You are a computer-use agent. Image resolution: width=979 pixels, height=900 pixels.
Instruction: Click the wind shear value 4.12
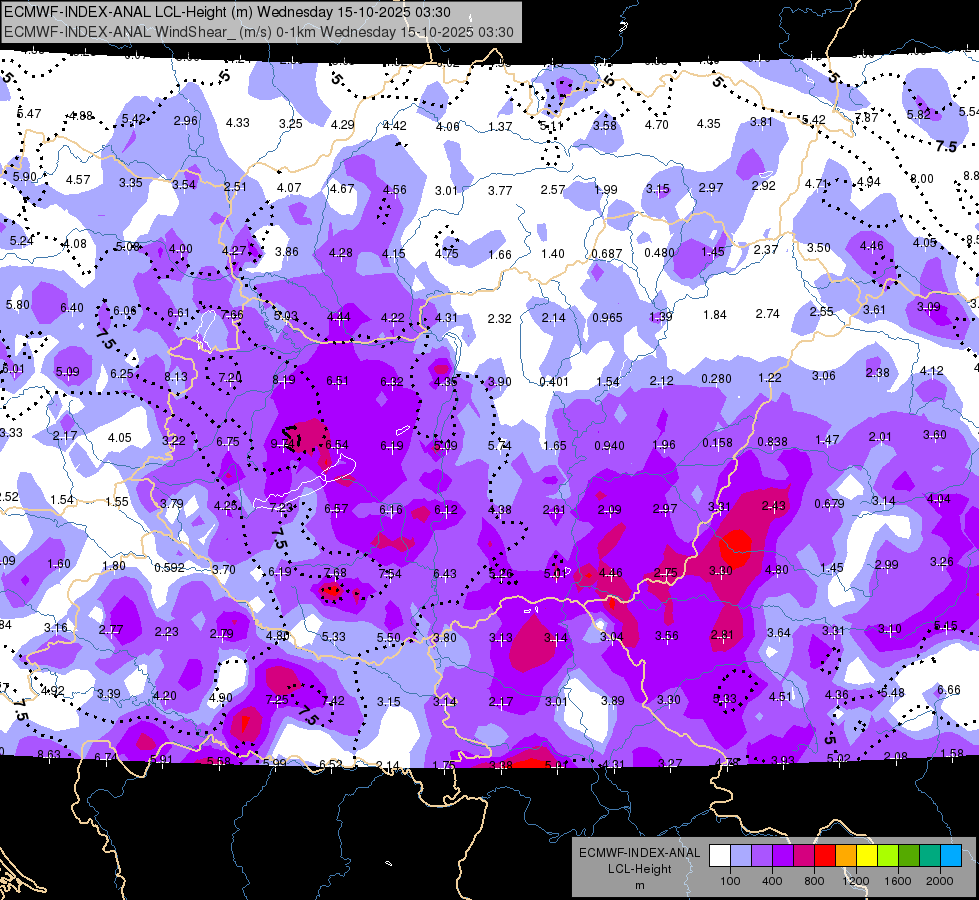[932, 371]
